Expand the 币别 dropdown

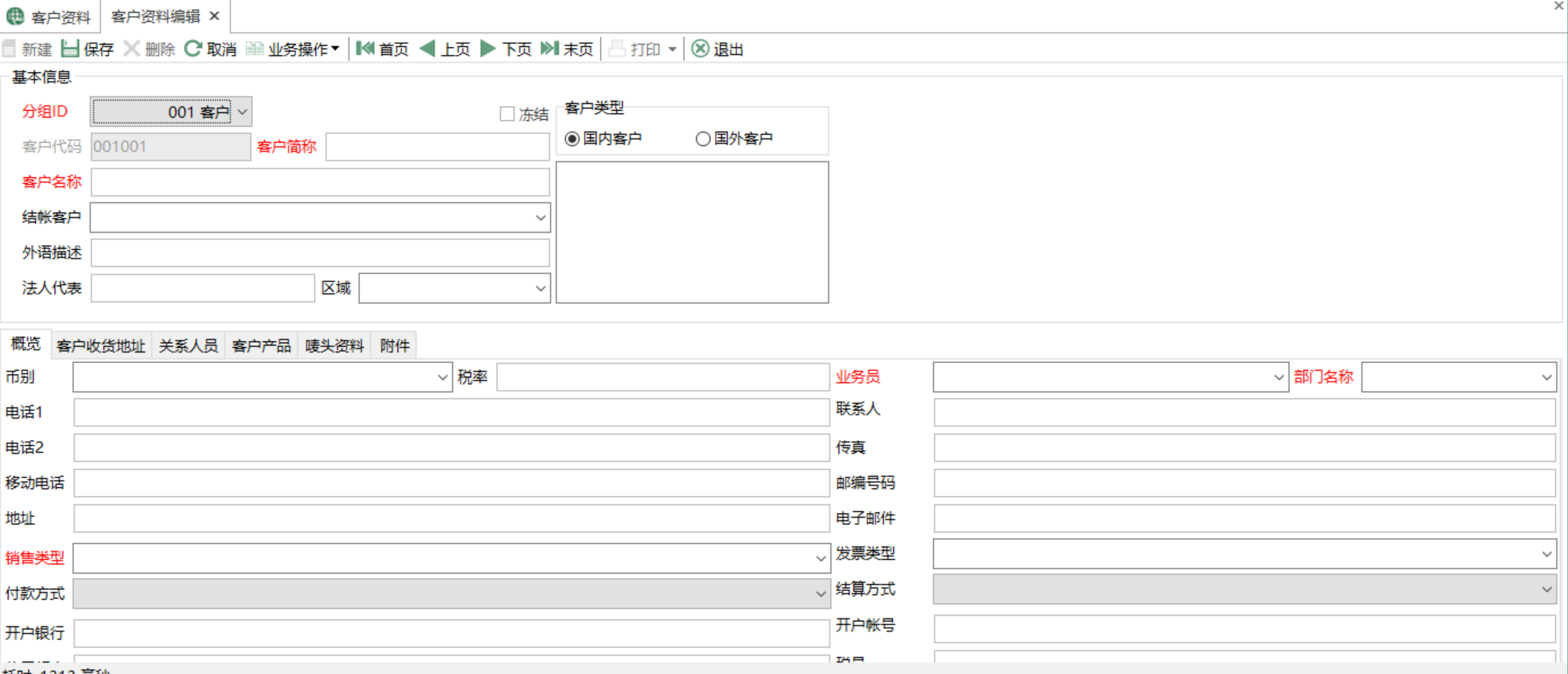click(443, 378)
